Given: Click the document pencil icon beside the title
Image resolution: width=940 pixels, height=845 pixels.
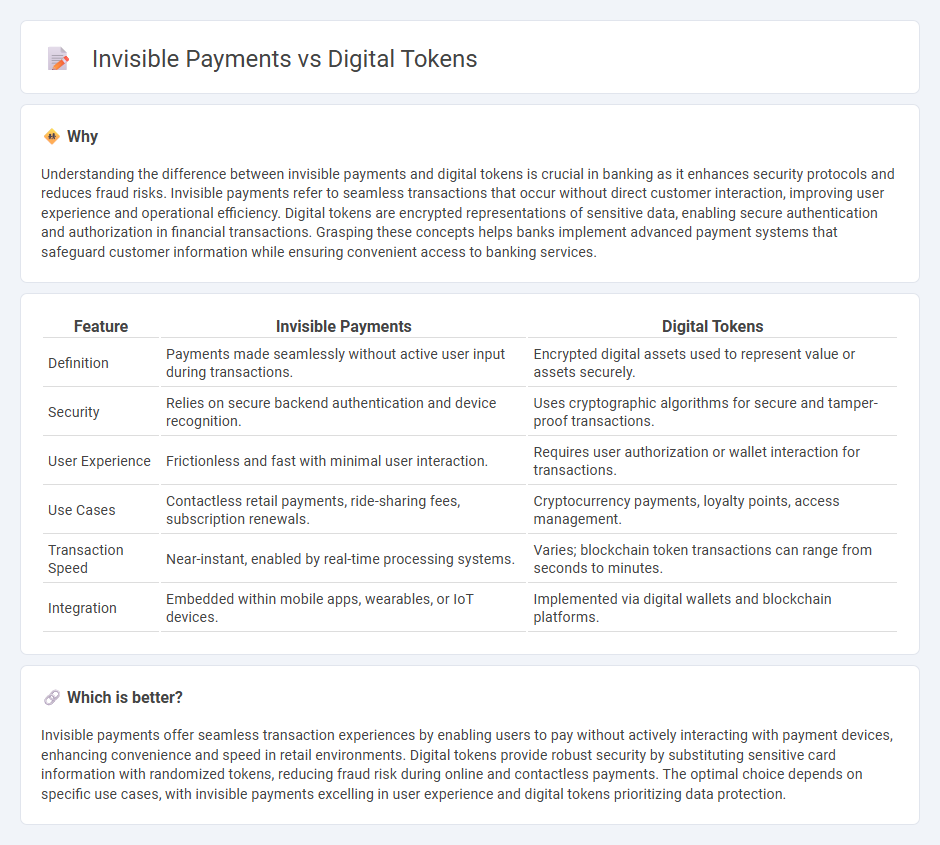Looking at the screenshot, I should coord(58,59).
